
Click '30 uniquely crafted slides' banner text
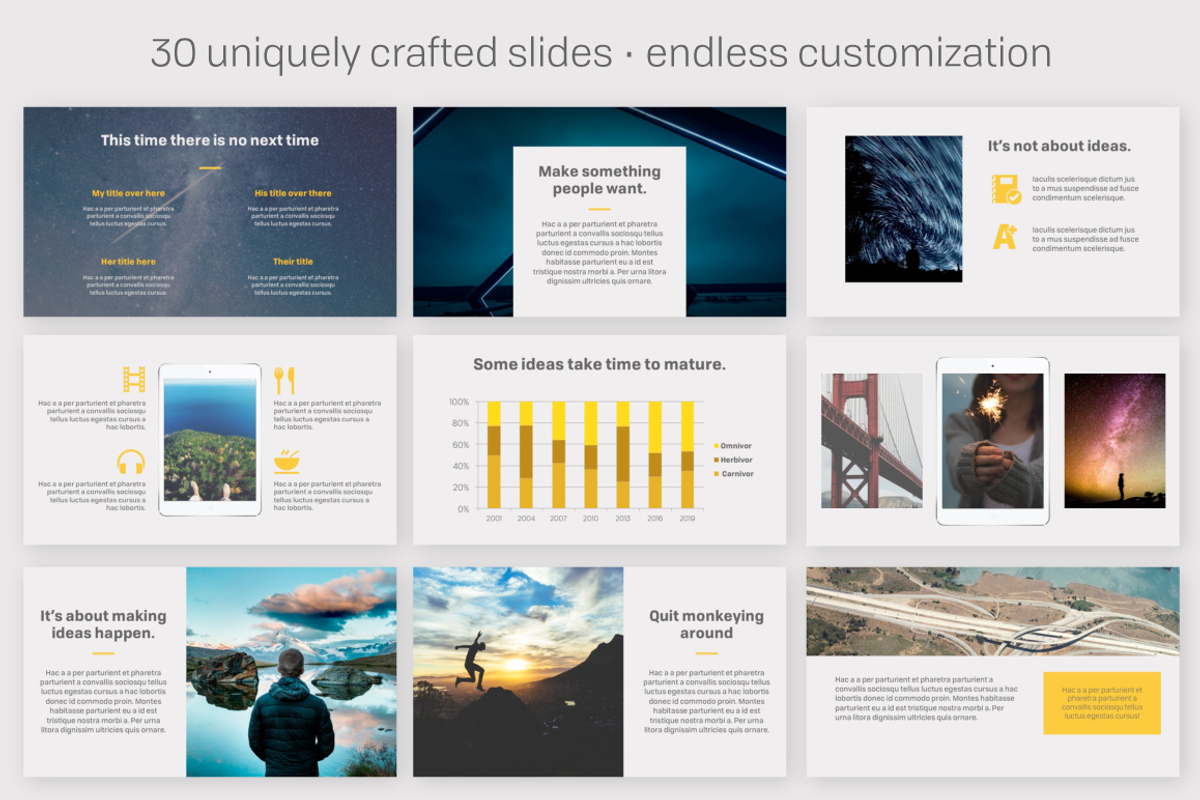click(x=381, y=53)
